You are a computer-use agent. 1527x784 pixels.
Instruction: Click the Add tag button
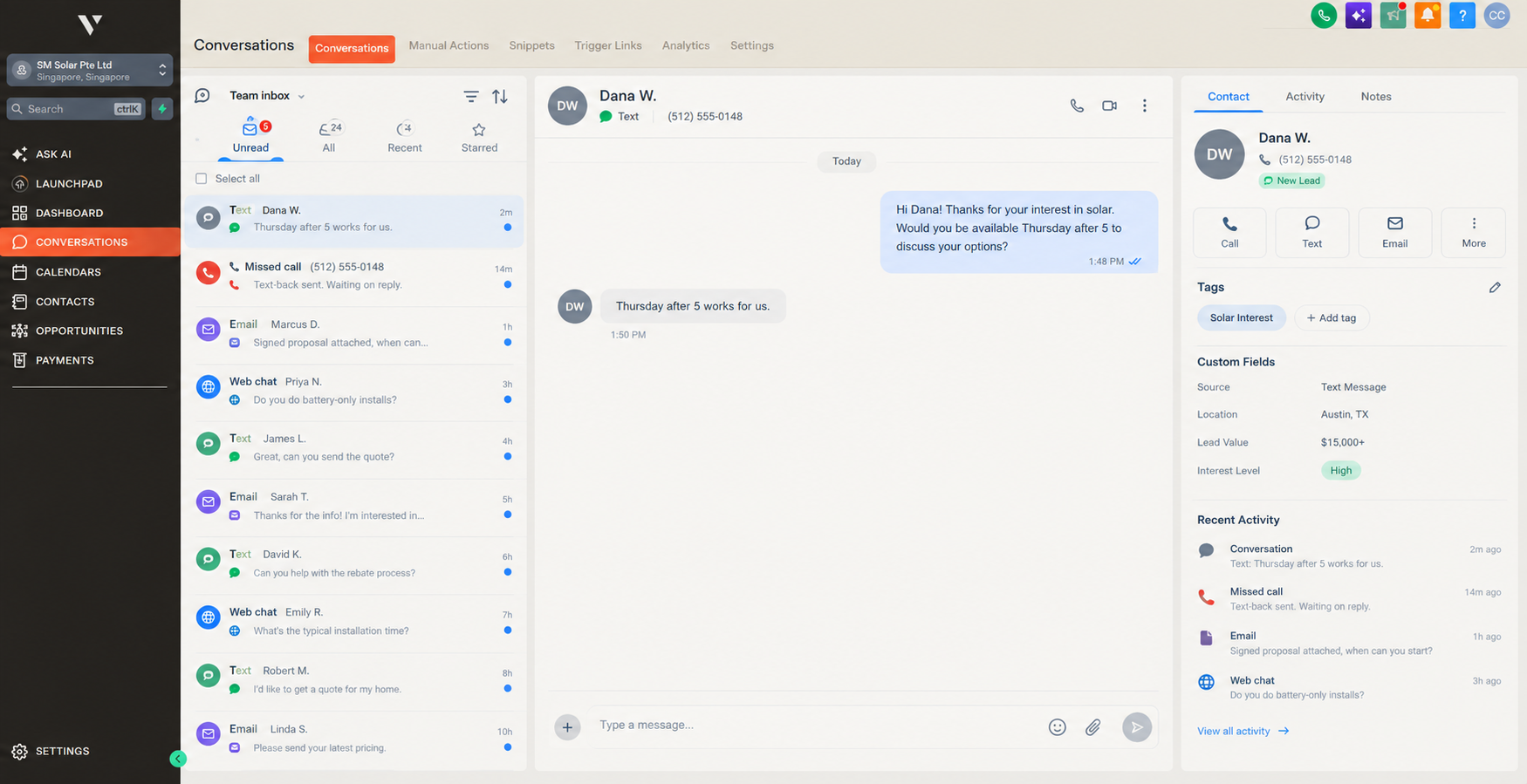pos(1332,318)
